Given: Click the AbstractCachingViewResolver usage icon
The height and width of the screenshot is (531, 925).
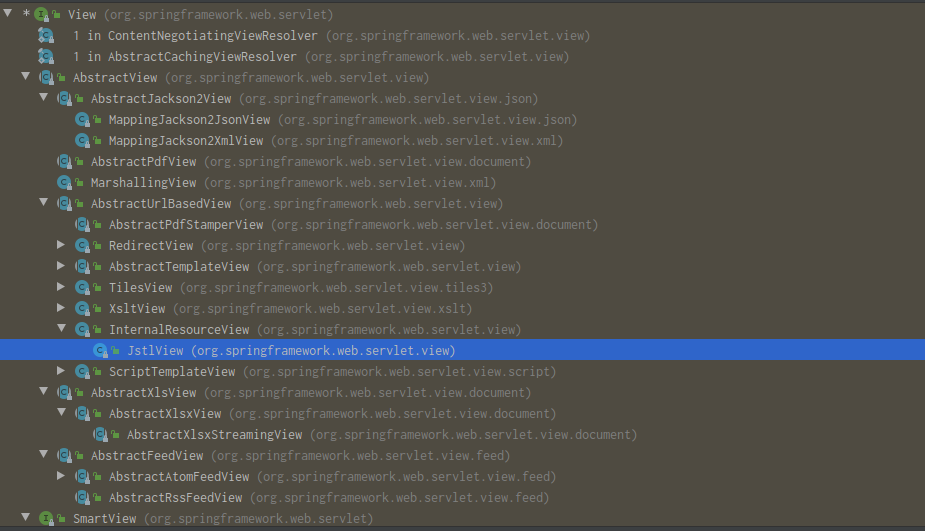Looking at the screenshot, I should 45,57.
